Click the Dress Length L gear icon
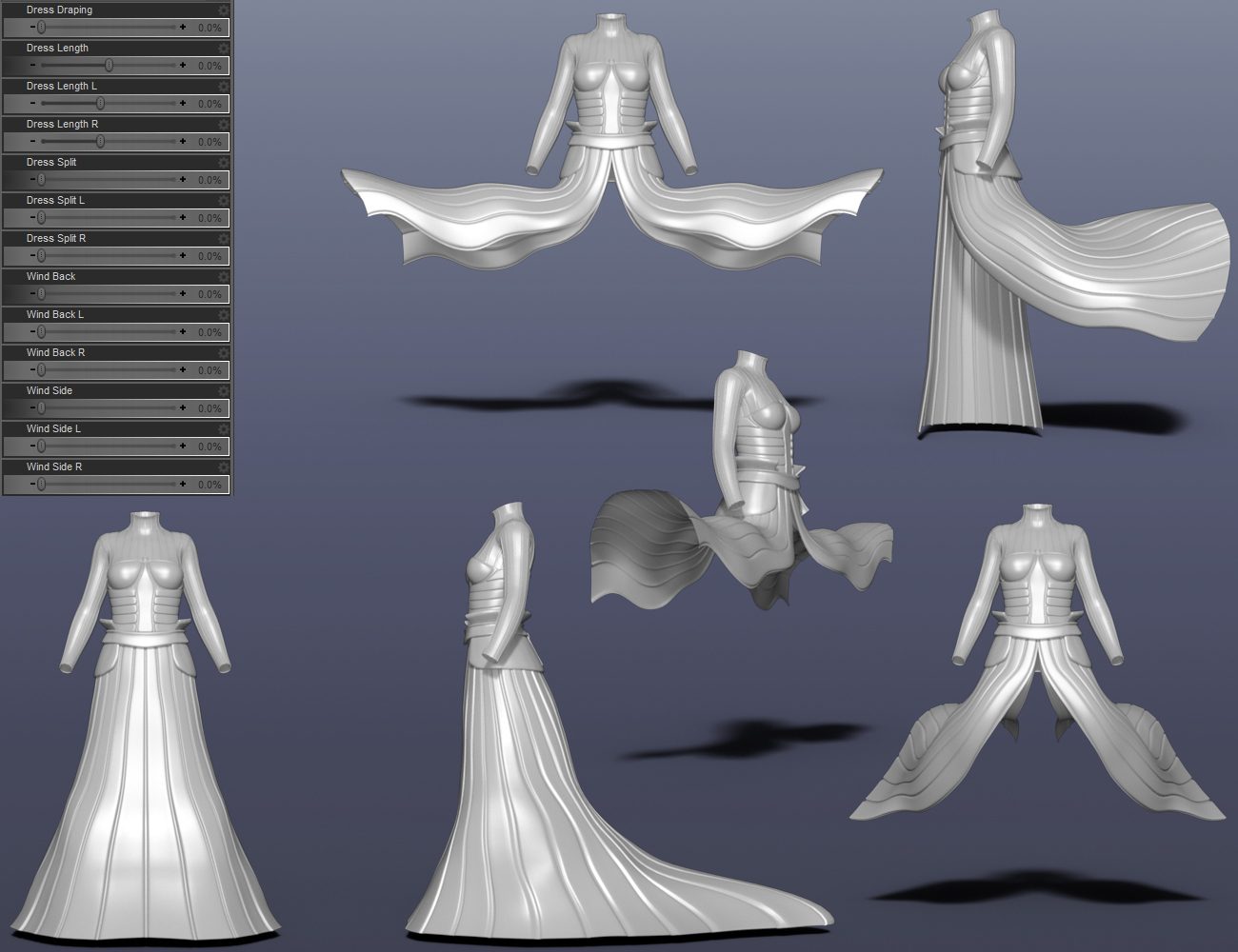The image size is (1238, 952). [223, 86]
